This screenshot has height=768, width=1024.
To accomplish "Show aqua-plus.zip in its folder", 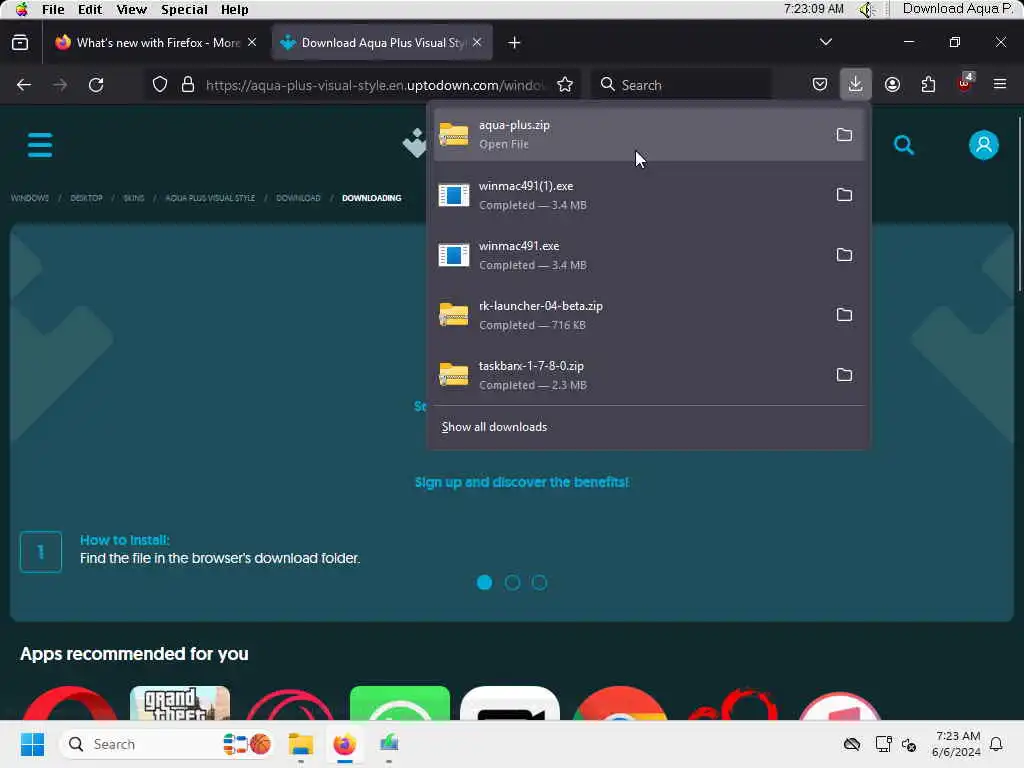I will click(x=844, y=135).
